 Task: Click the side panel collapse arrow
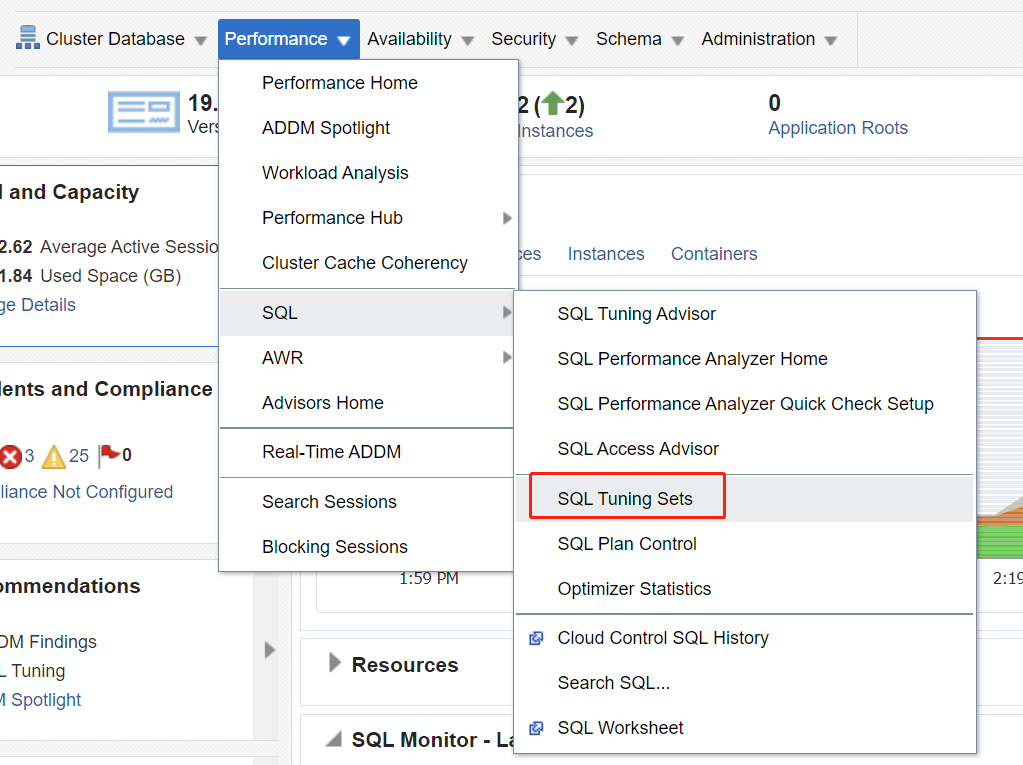click(x=269, y=650)
